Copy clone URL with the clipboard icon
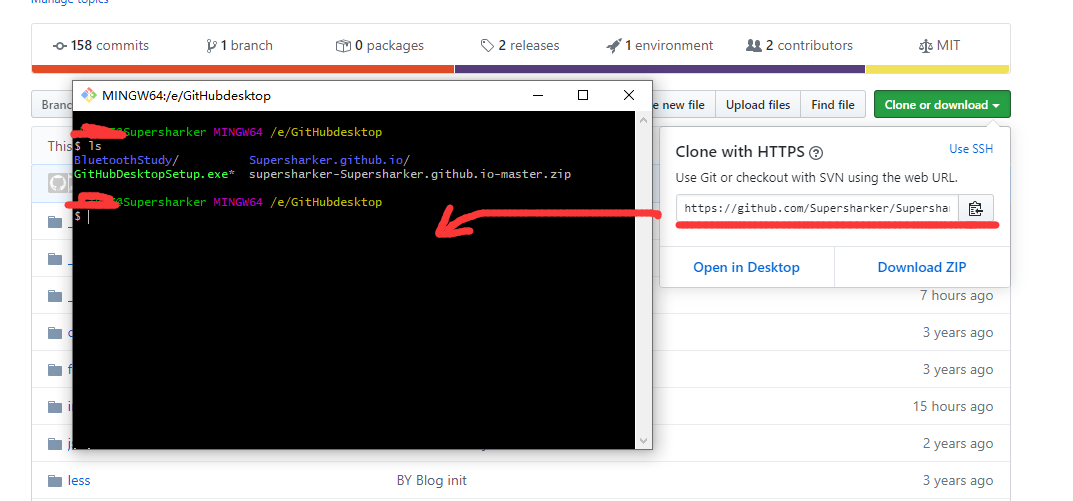1073x501 pixels. tap(975, 209)
